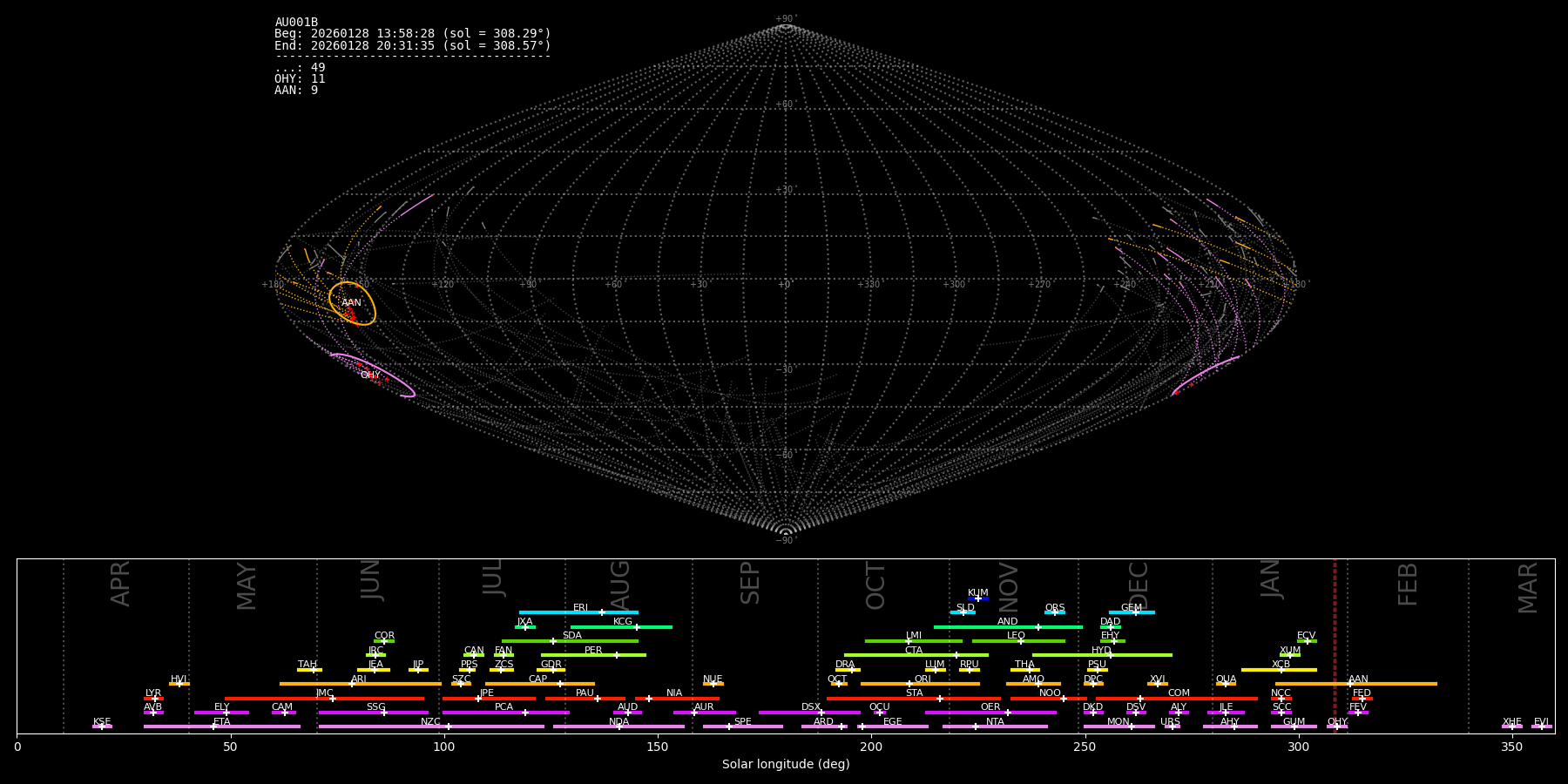
Task: Click the 'Solar longitude (deg)' axis title
Action: (x=786, y=764)
